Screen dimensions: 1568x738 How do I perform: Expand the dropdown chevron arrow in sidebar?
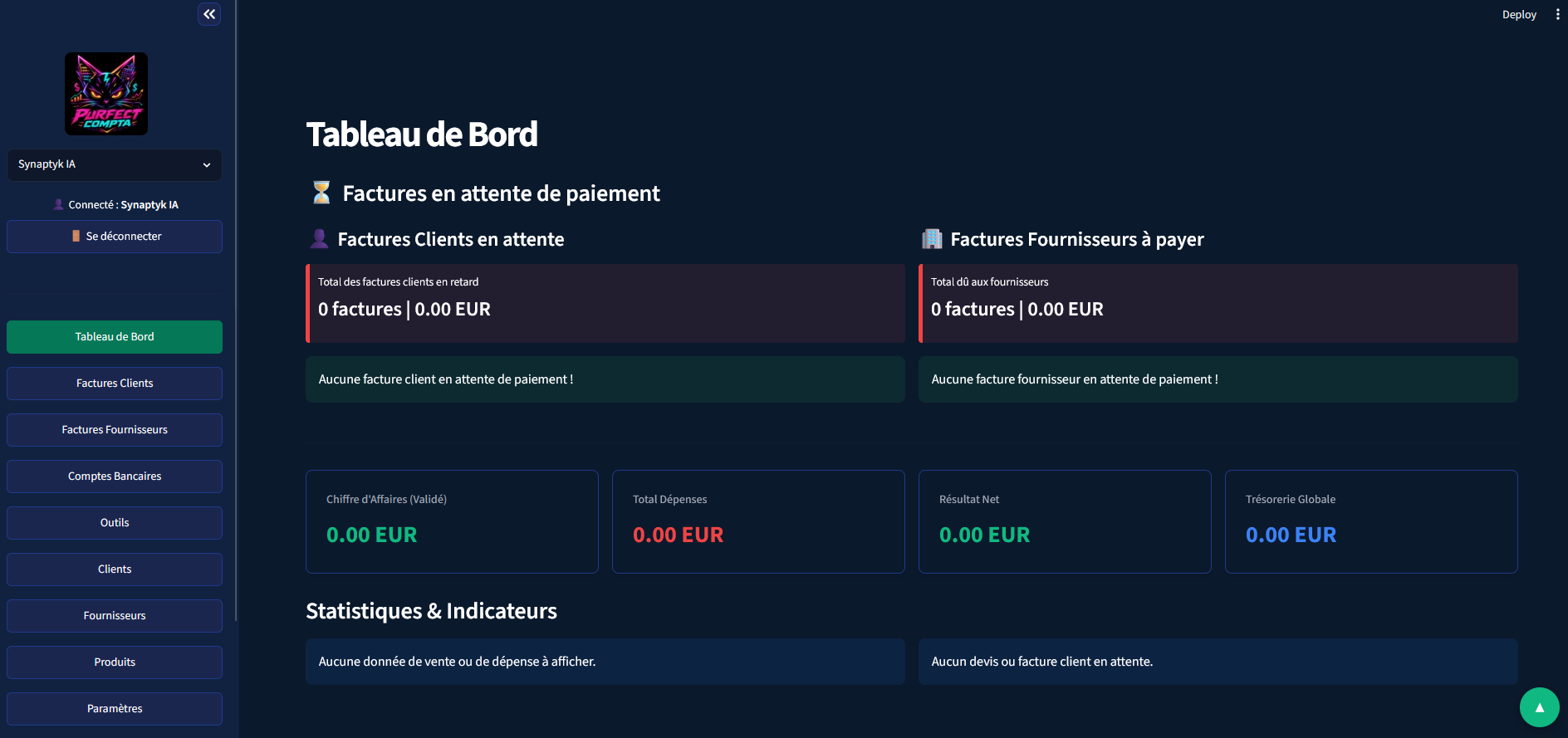click(207, 165)
